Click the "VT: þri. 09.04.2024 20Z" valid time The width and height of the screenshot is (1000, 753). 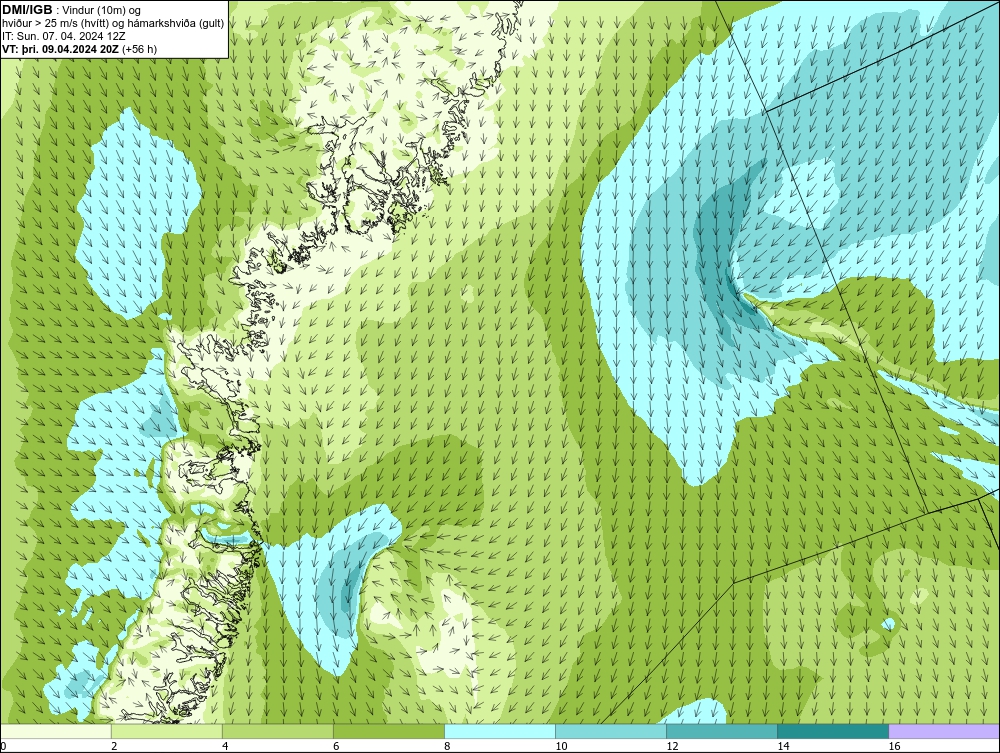point(61,48)
